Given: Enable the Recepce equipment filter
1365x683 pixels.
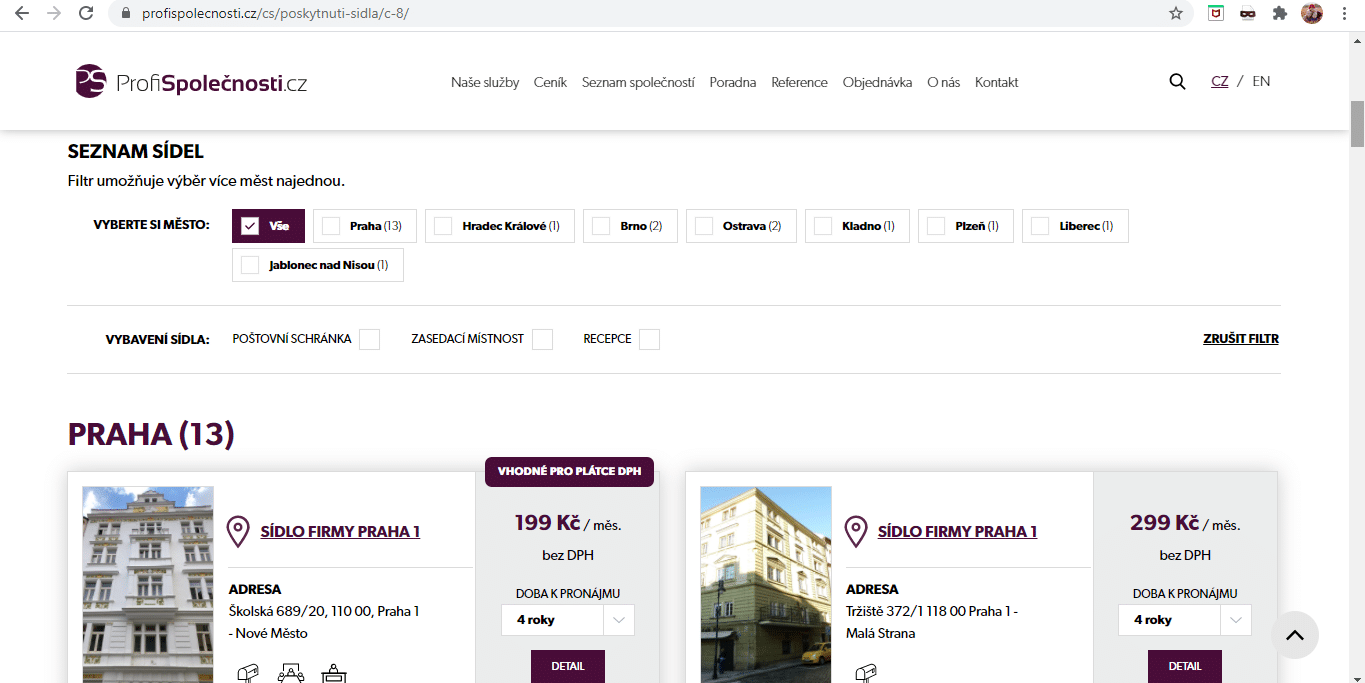Looking at the screenshot, I should pos(649,339).
